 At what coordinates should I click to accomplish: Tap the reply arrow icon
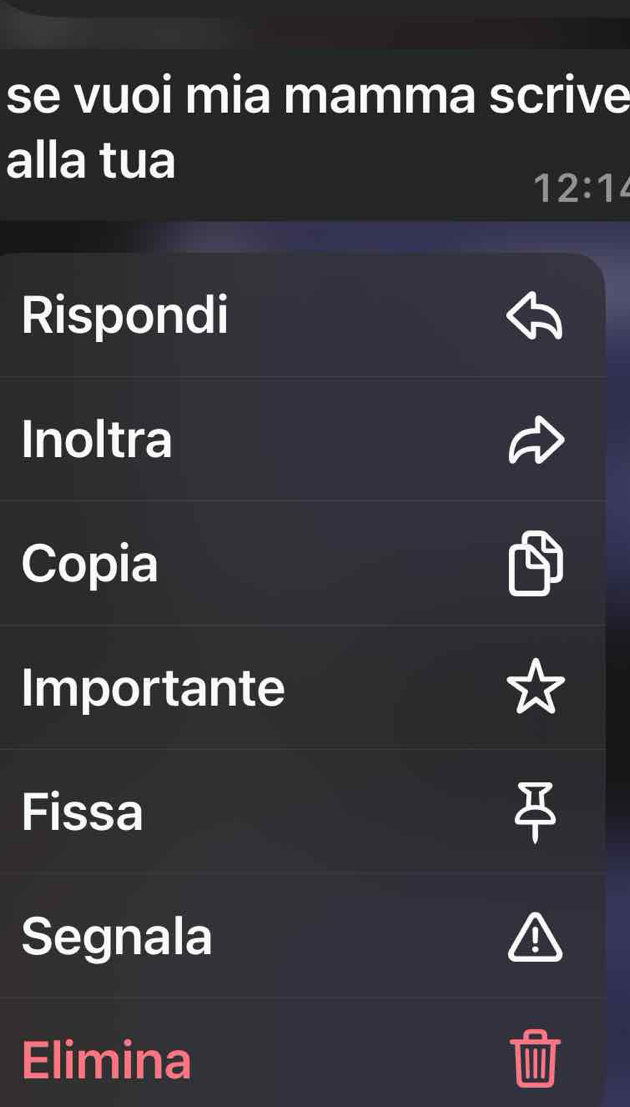[x=535, y=316]
